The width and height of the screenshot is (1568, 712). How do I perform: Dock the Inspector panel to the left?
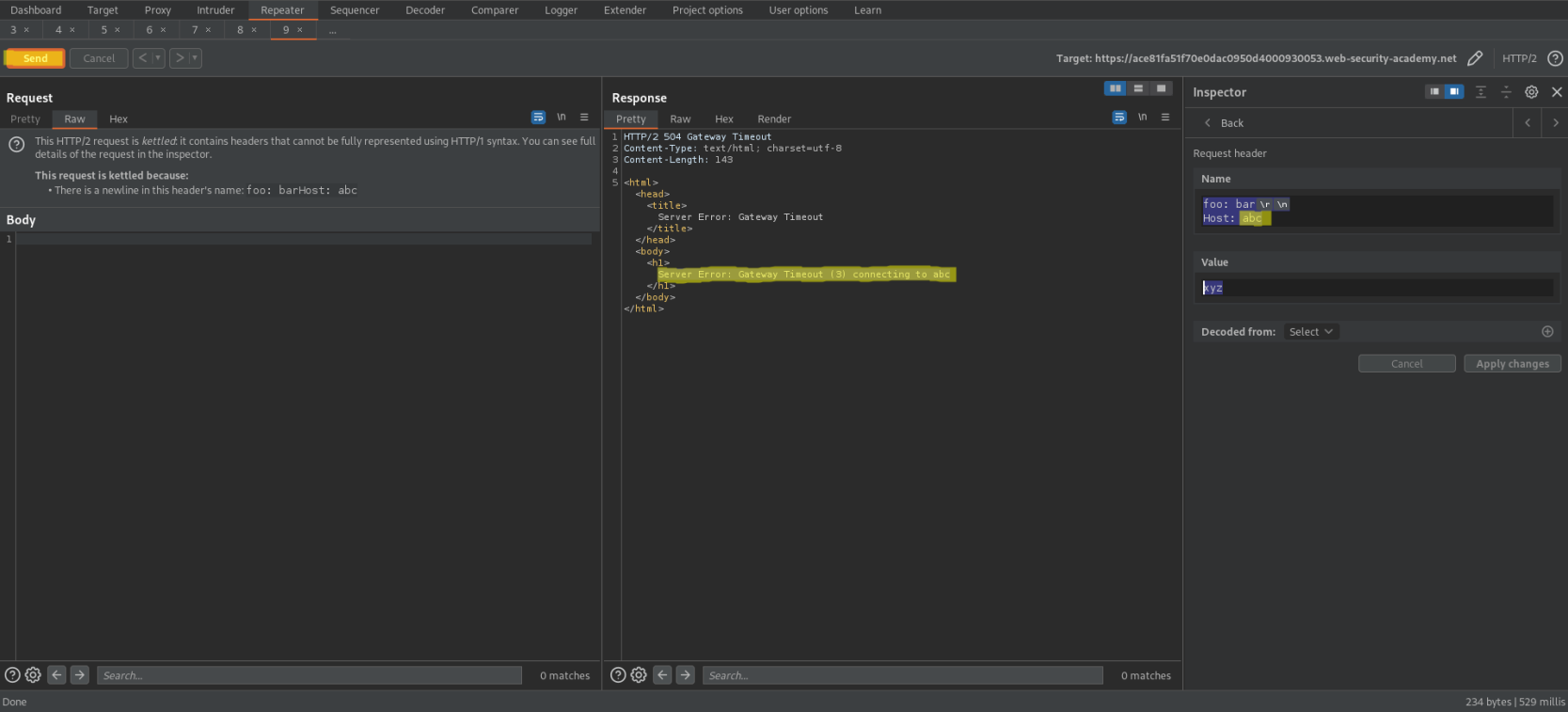point(1434,92)
